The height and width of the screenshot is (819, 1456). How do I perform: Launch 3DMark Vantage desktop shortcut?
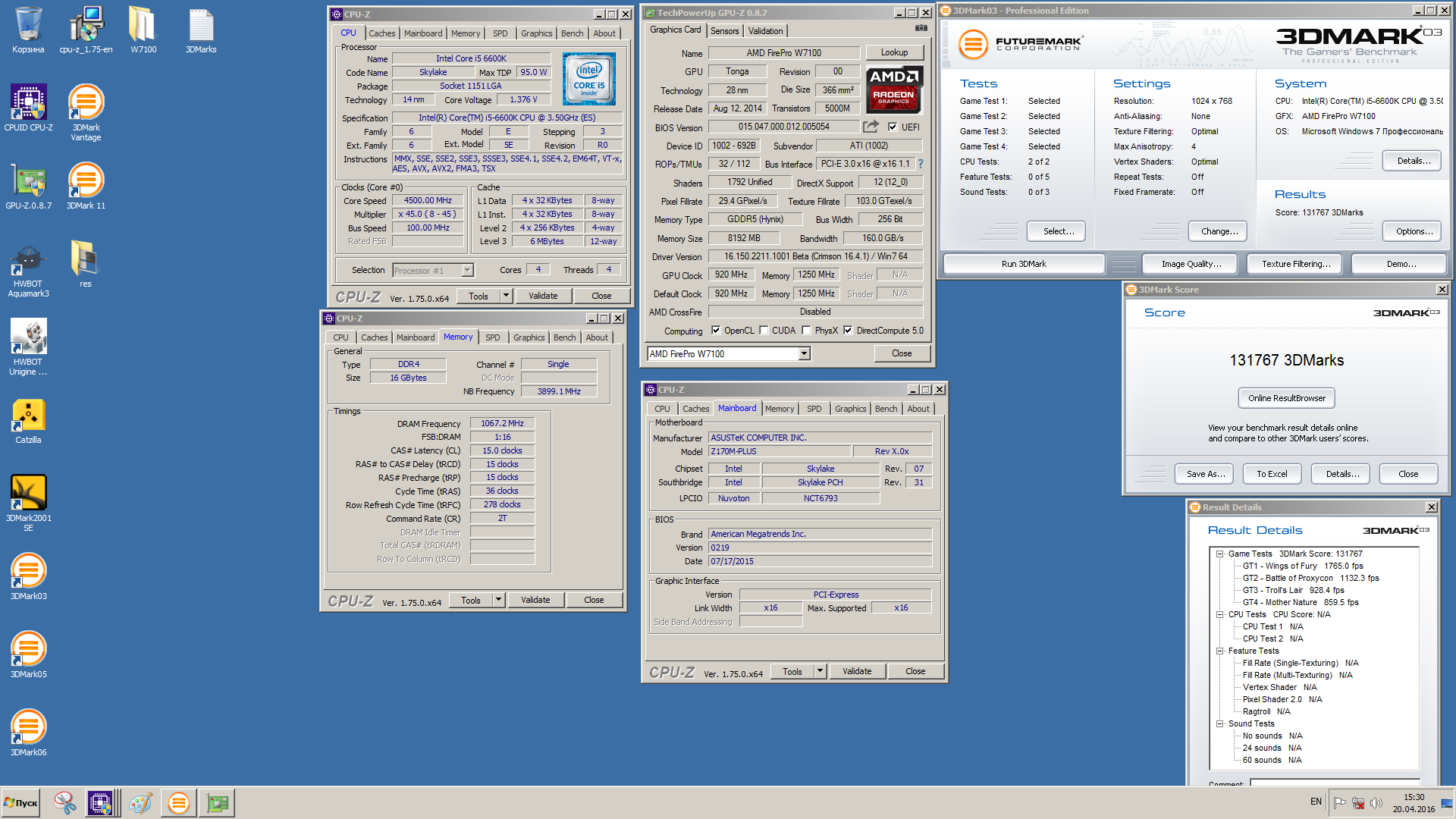pos(86,112)
